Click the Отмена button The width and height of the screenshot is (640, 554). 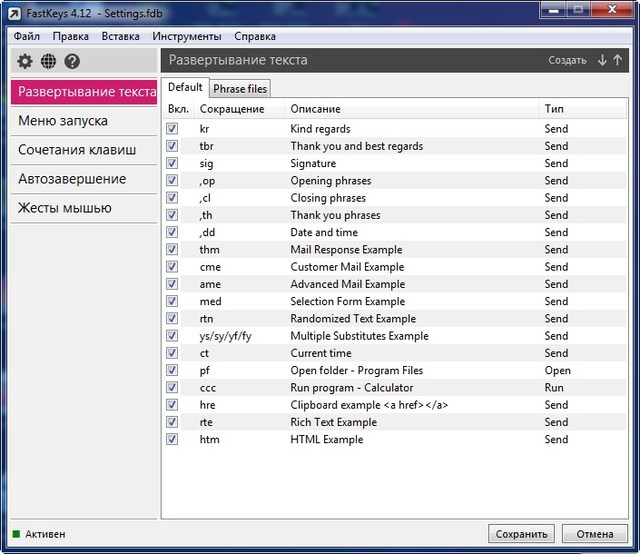click(594, 534)
